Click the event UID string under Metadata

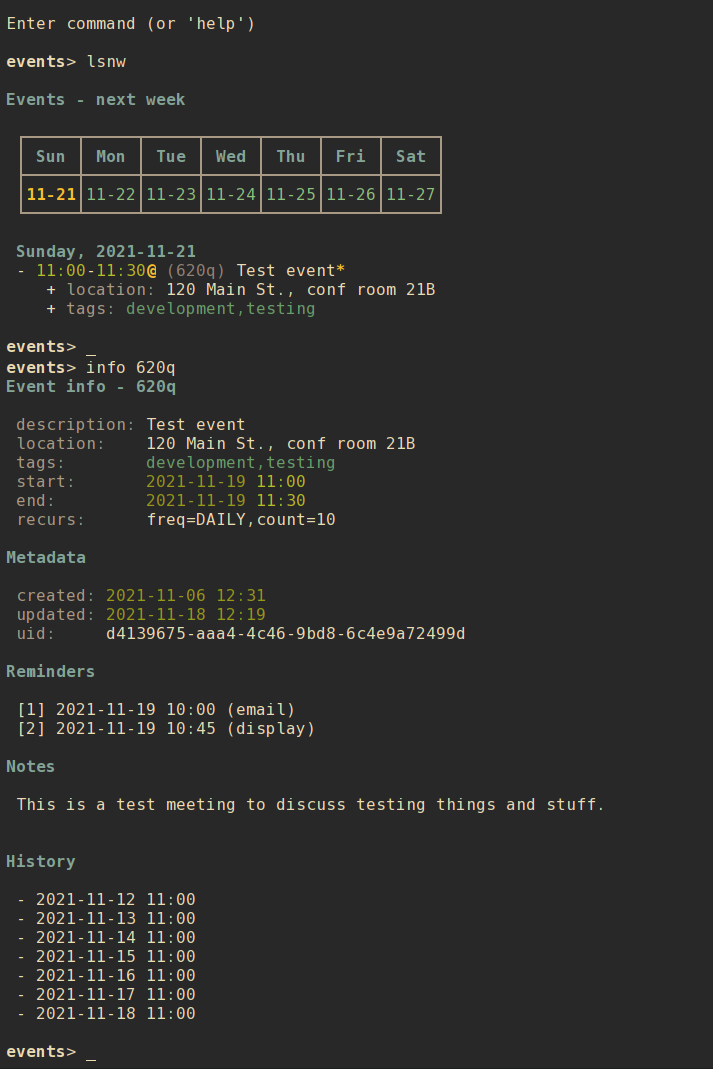pos(285,634)
